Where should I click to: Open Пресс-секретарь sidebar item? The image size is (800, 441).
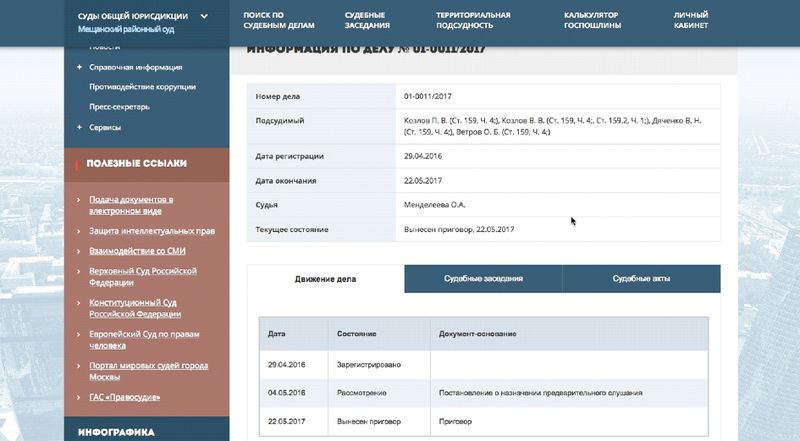[119, 107]
